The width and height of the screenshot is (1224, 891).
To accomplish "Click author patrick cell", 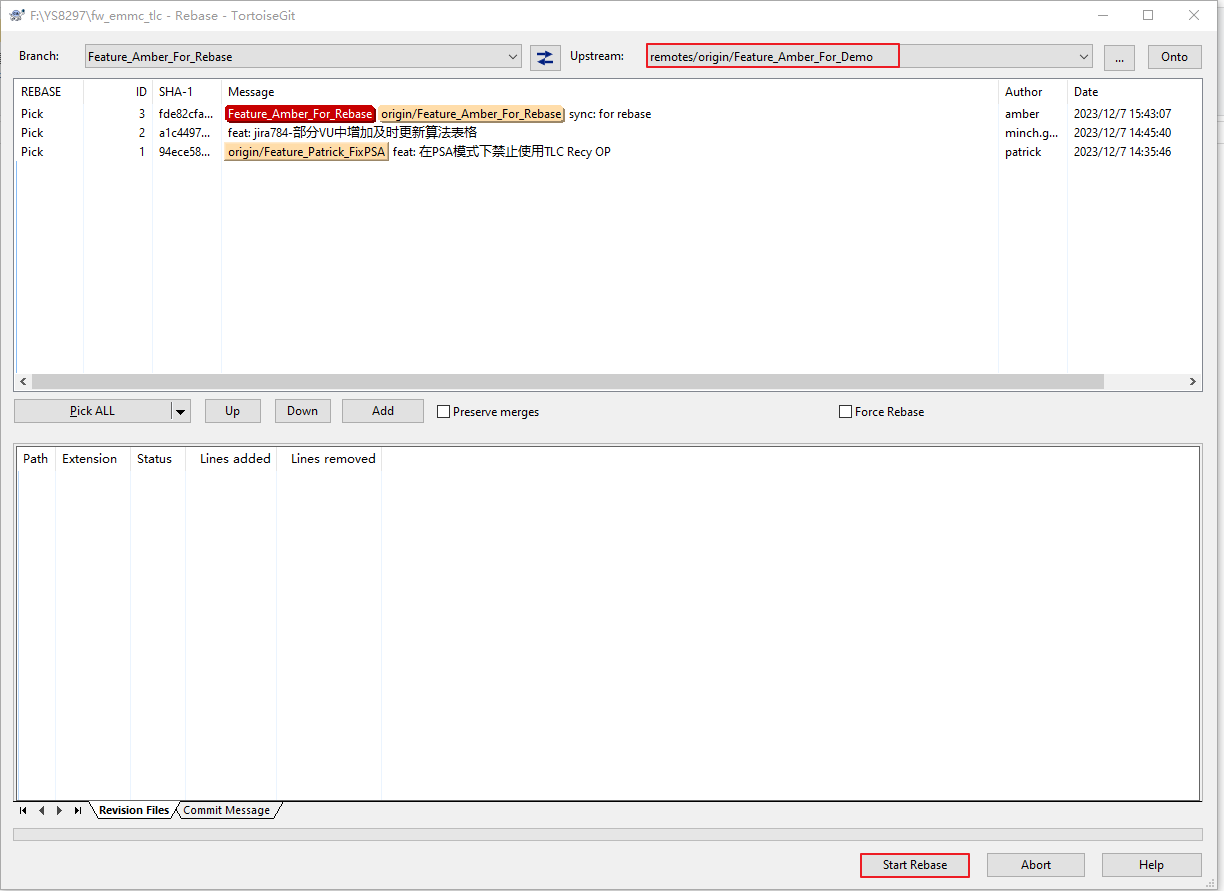I will [x=1023, y=152].
